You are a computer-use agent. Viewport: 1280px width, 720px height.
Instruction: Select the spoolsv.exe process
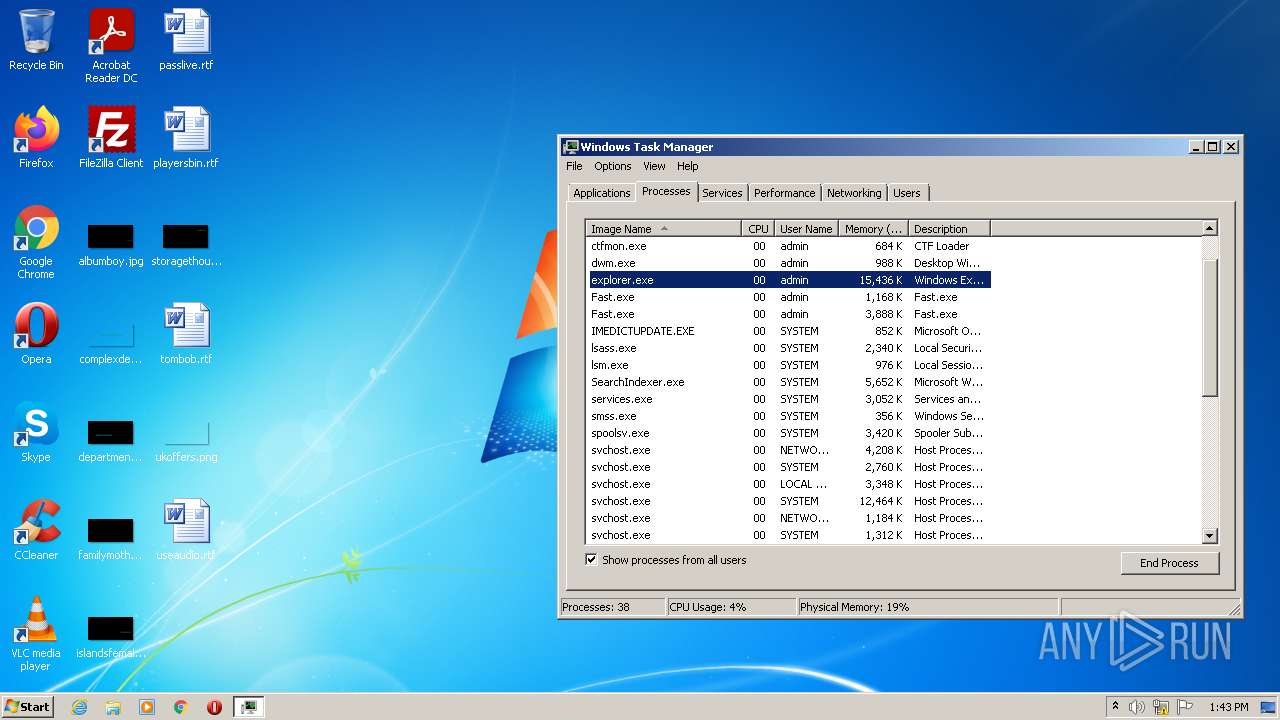point(789,433)
